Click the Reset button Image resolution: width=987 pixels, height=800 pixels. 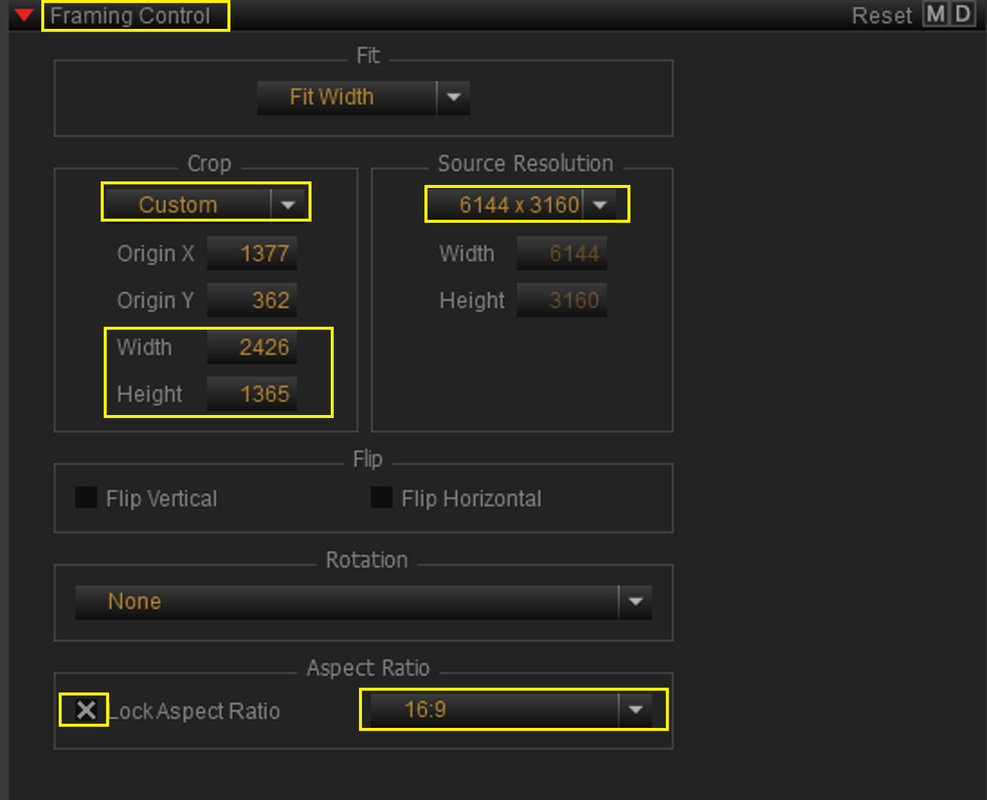pos(881,16)
